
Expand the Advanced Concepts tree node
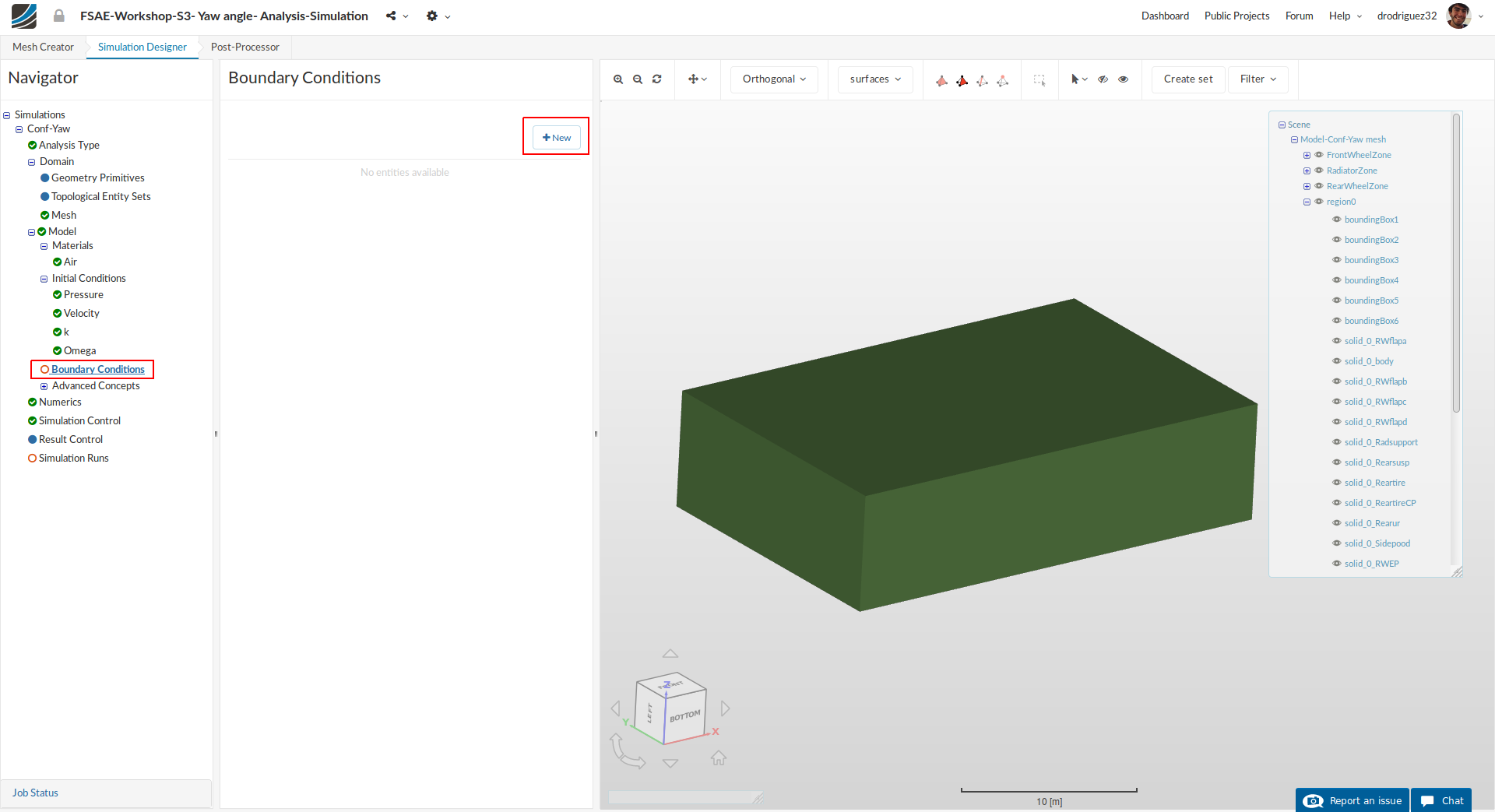44,386
